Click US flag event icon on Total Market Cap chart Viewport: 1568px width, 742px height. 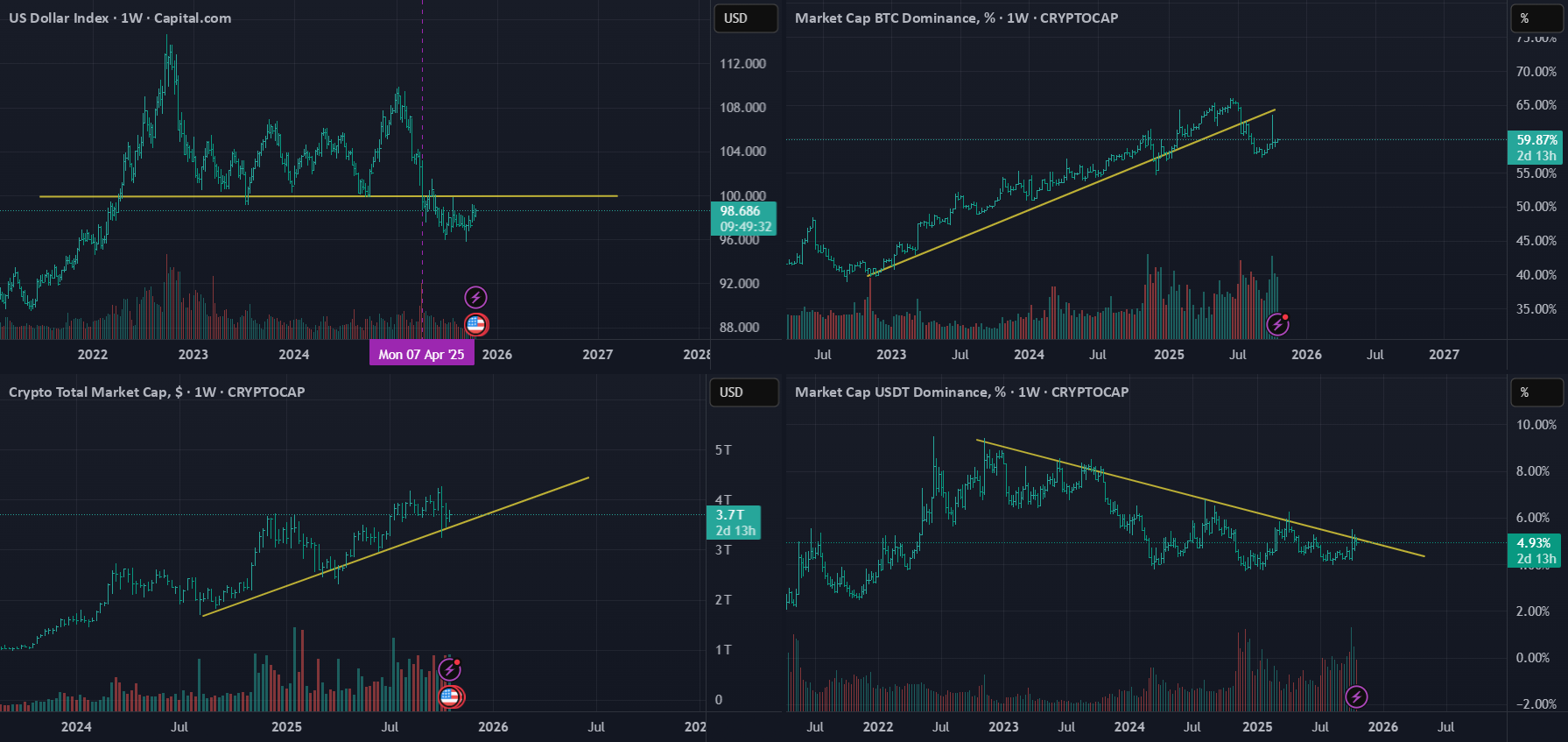click(x=450, y=697)
